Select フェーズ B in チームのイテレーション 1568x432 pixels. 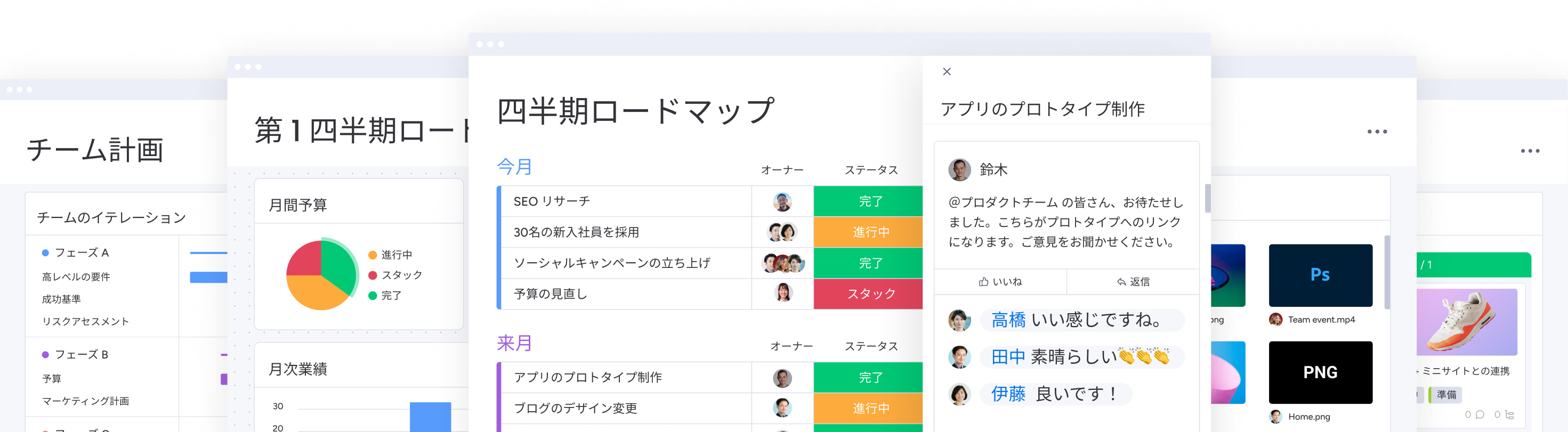pyautogui.click(x=76, y=354)
